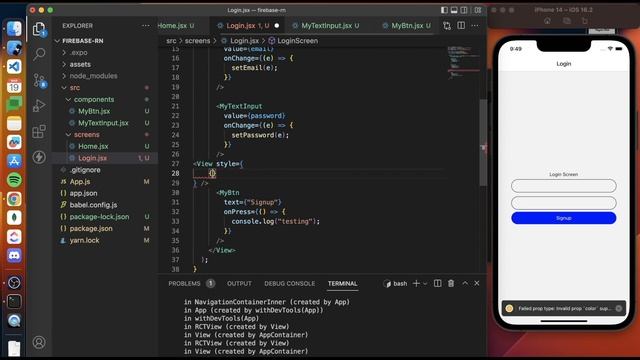The image size is (640, 360).
Task: Click unsaved dot on Login.jsx tab
Action: click(x=277, y=26)
